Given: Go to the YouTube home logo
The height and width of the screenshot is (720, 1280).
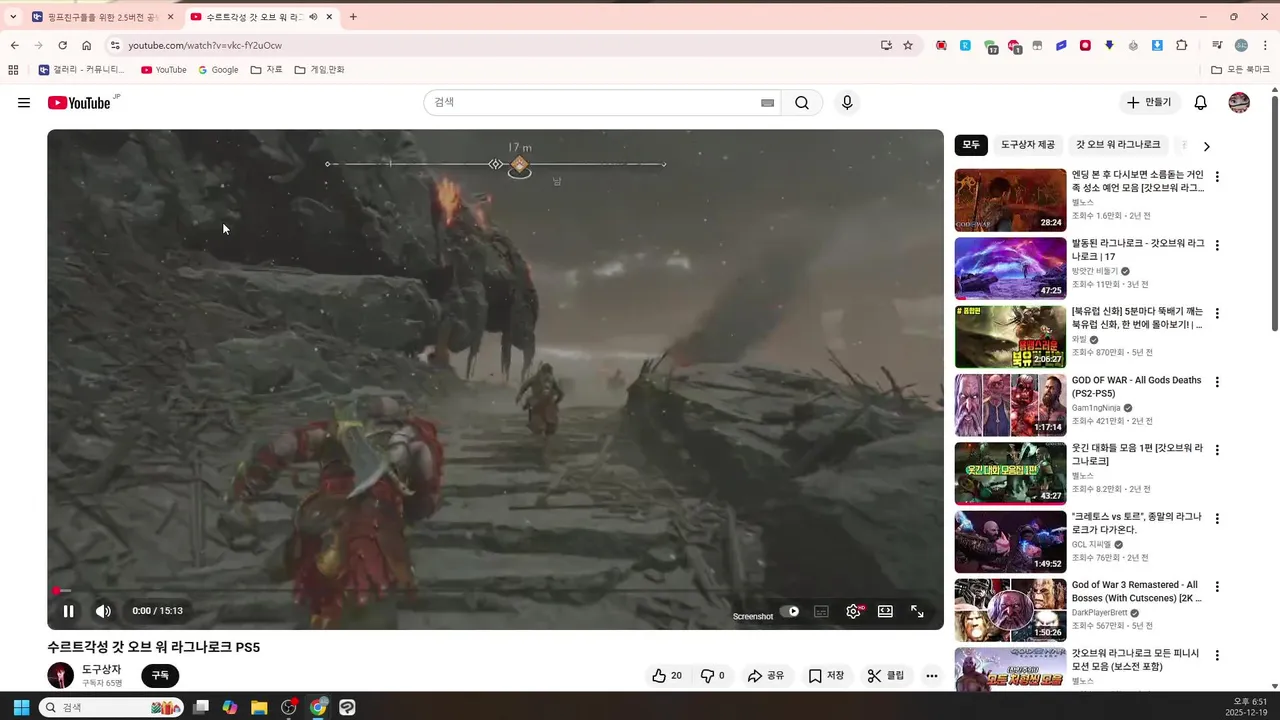Looking at the screenshot, I should [79, 103].
